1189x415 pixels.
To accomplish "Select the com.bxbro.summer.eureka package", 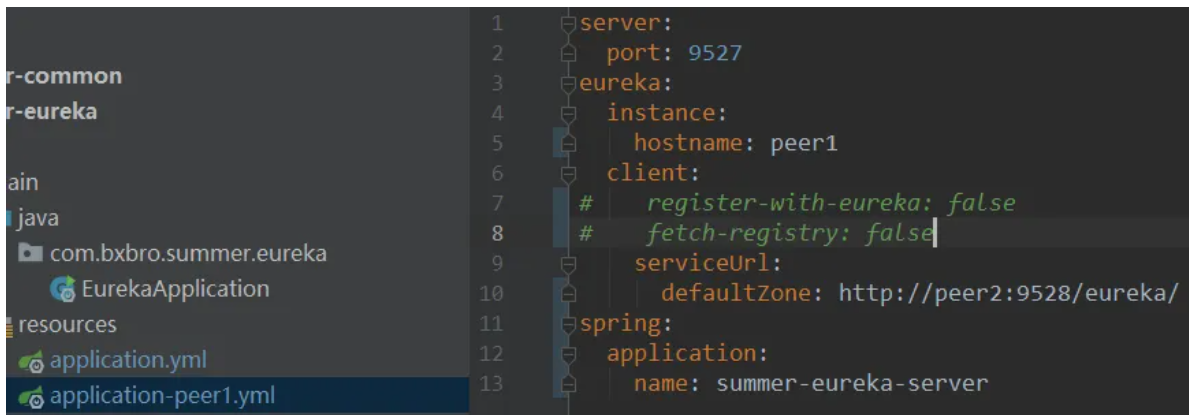I will (x=188, y=253).
